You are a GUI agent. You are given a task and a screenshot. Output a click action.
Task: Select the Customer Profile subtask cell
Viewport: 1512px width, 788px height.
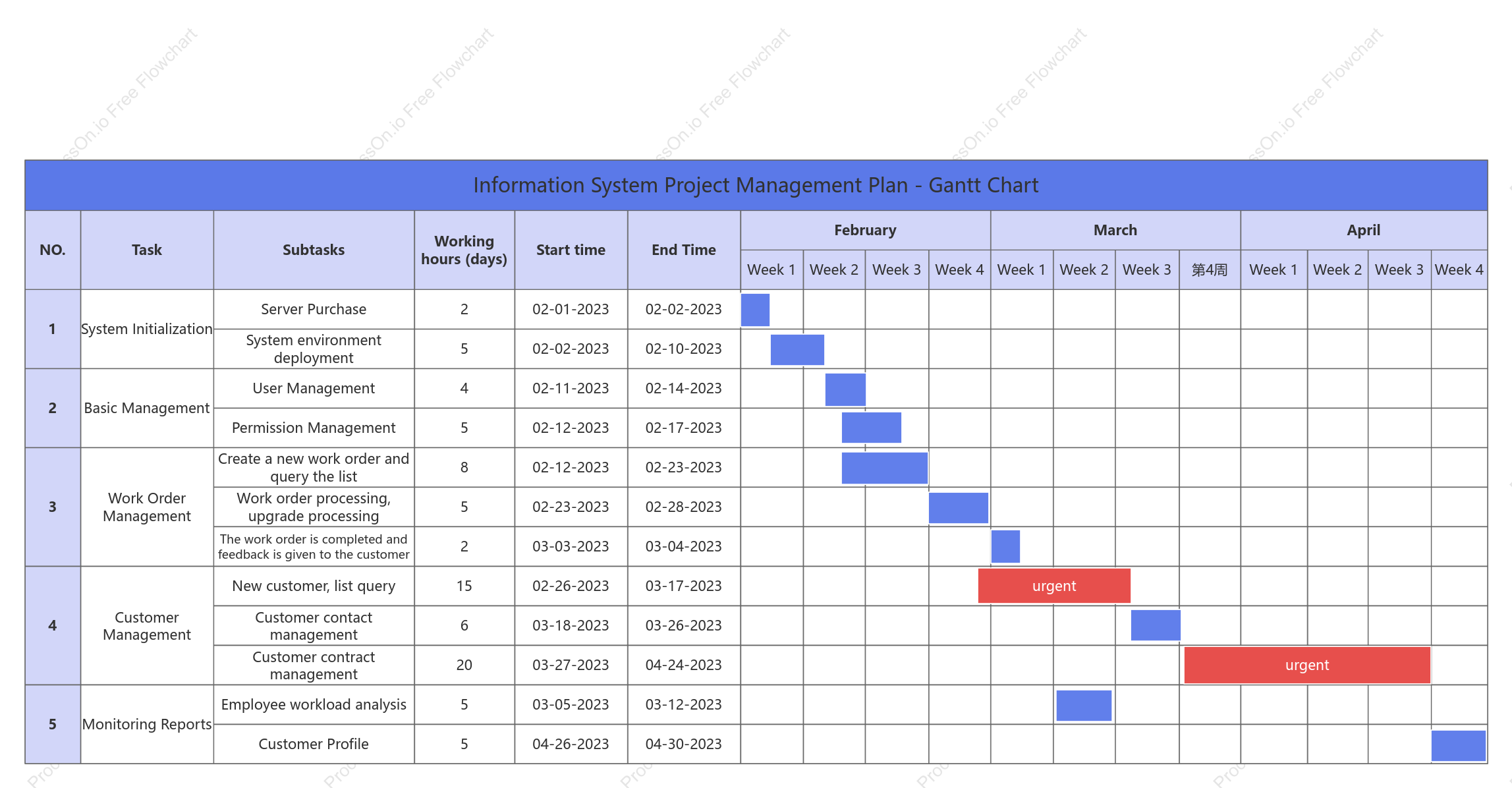pos(314,744)
